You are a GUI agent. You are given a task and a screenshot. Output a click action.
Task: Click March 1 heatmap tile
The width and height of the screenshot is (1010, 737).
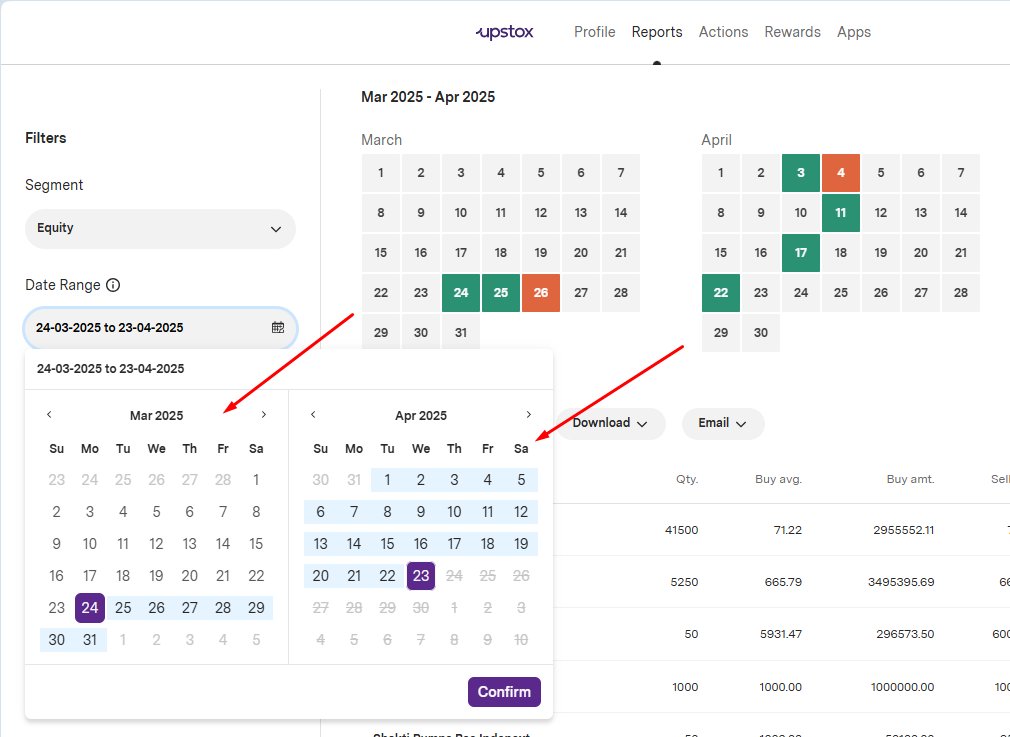click(381, 173)
